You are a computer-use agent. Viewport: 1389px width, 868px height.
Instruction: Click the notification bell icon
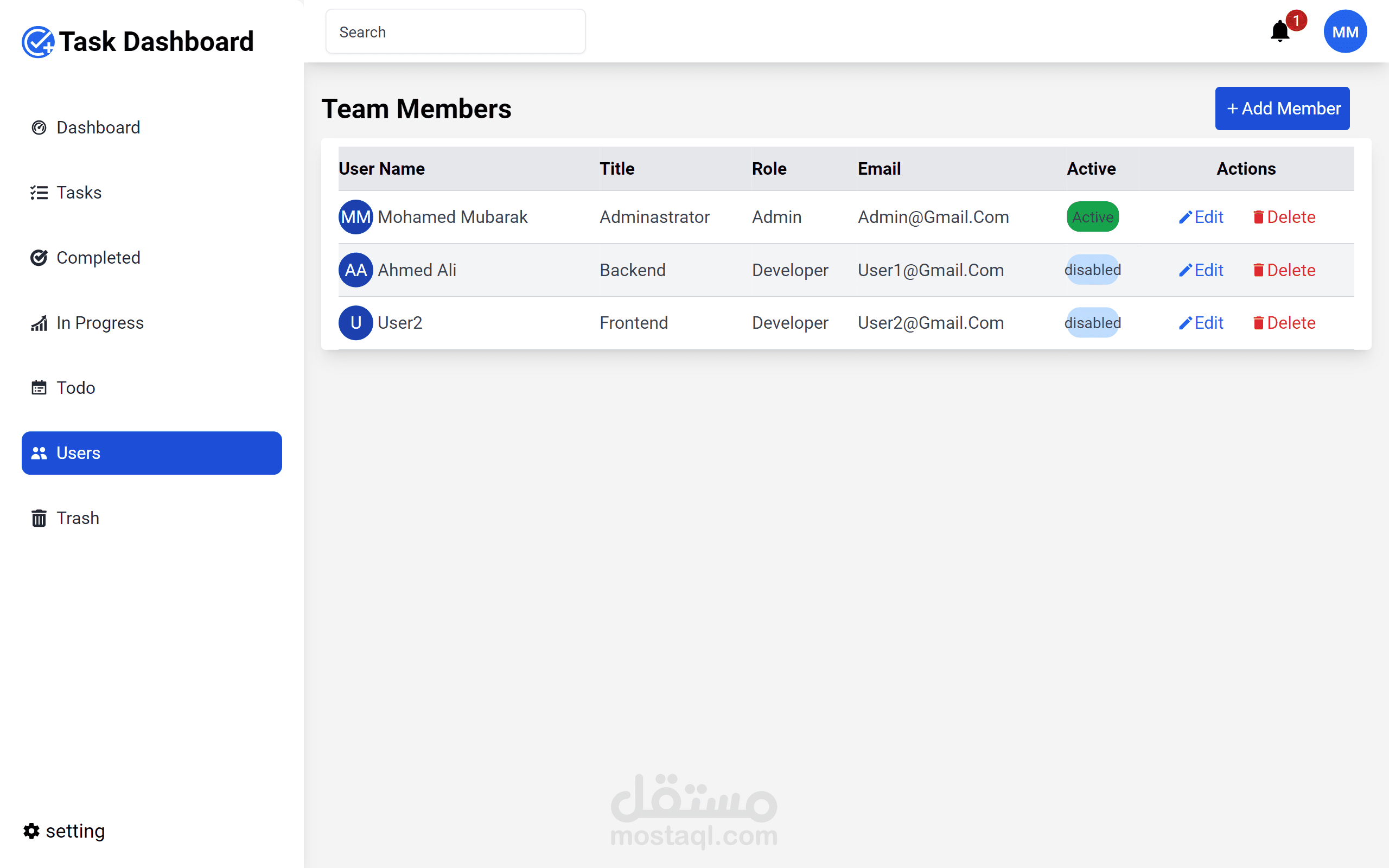coord(1279,31)
